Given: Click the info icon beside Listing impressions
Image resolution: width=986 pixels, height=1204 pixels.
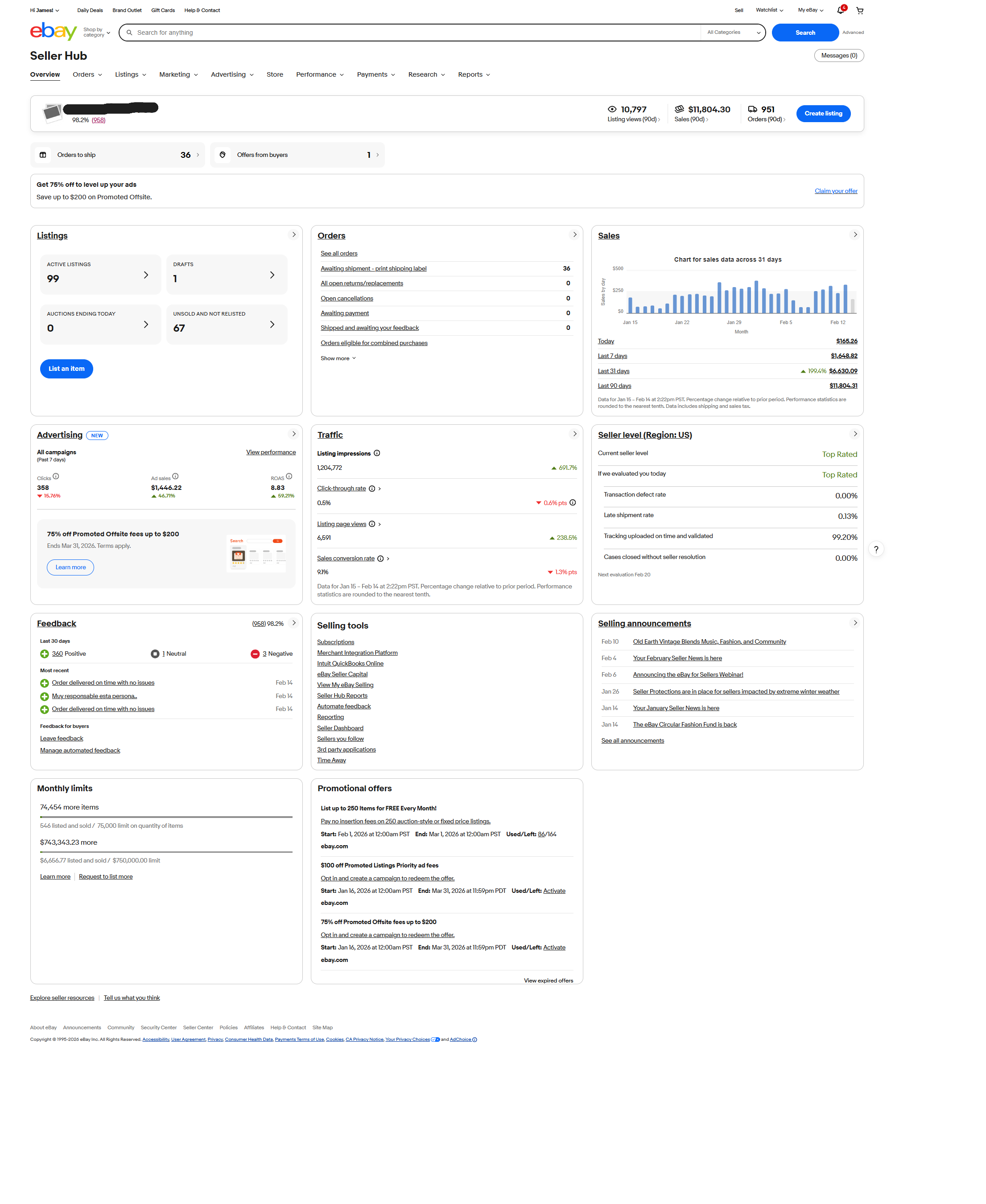Looking at the screenshot, I should 377,453.
